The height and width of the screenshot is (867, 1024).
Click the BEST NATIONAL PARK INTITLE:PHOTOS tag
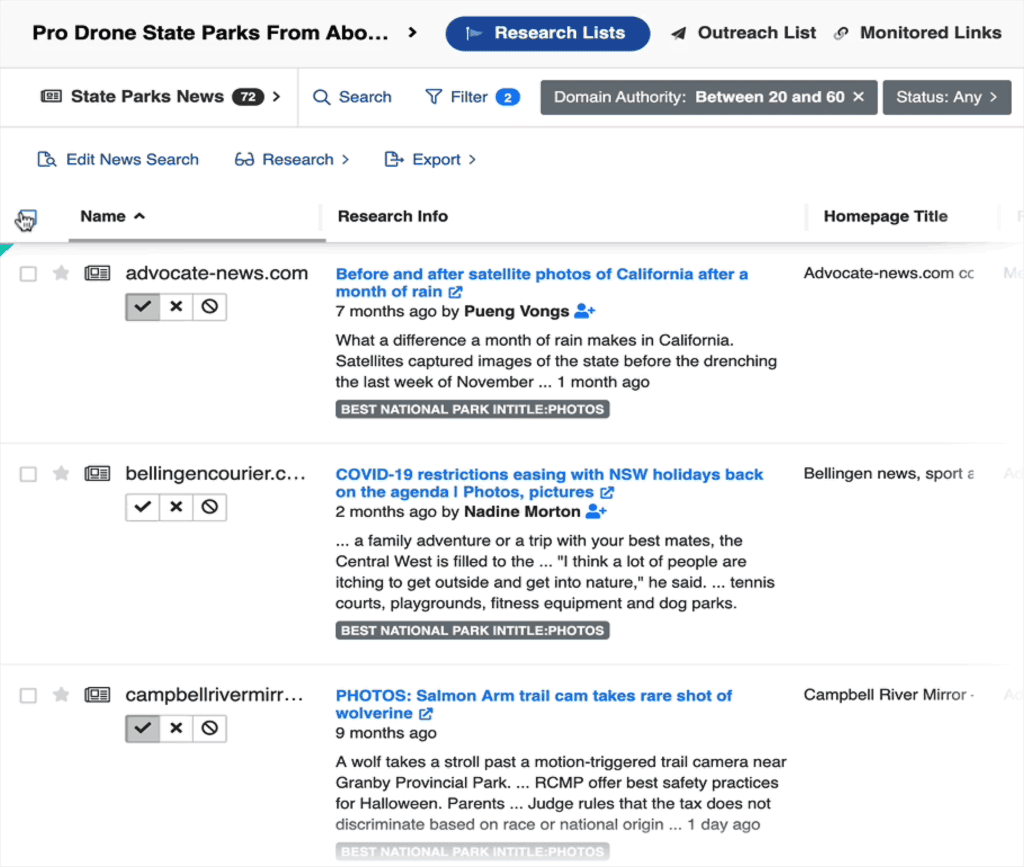(472, 408)
